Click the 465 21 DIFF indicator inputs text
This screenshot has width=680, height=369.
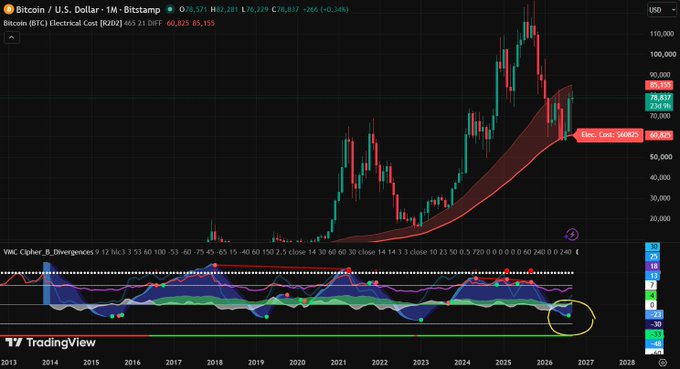(143, 23)
